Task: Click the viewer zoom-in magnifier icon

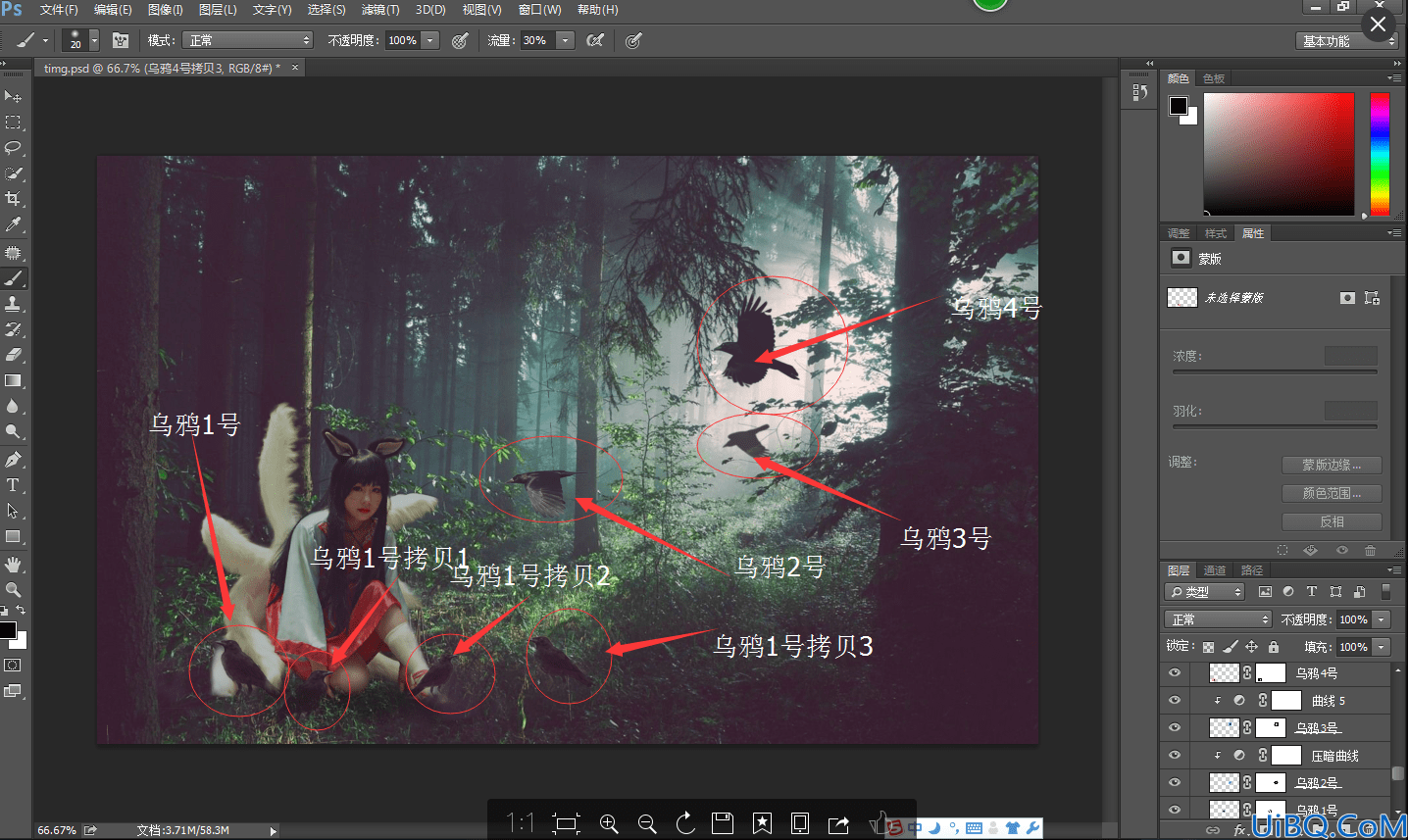Action: click(609, 823)
